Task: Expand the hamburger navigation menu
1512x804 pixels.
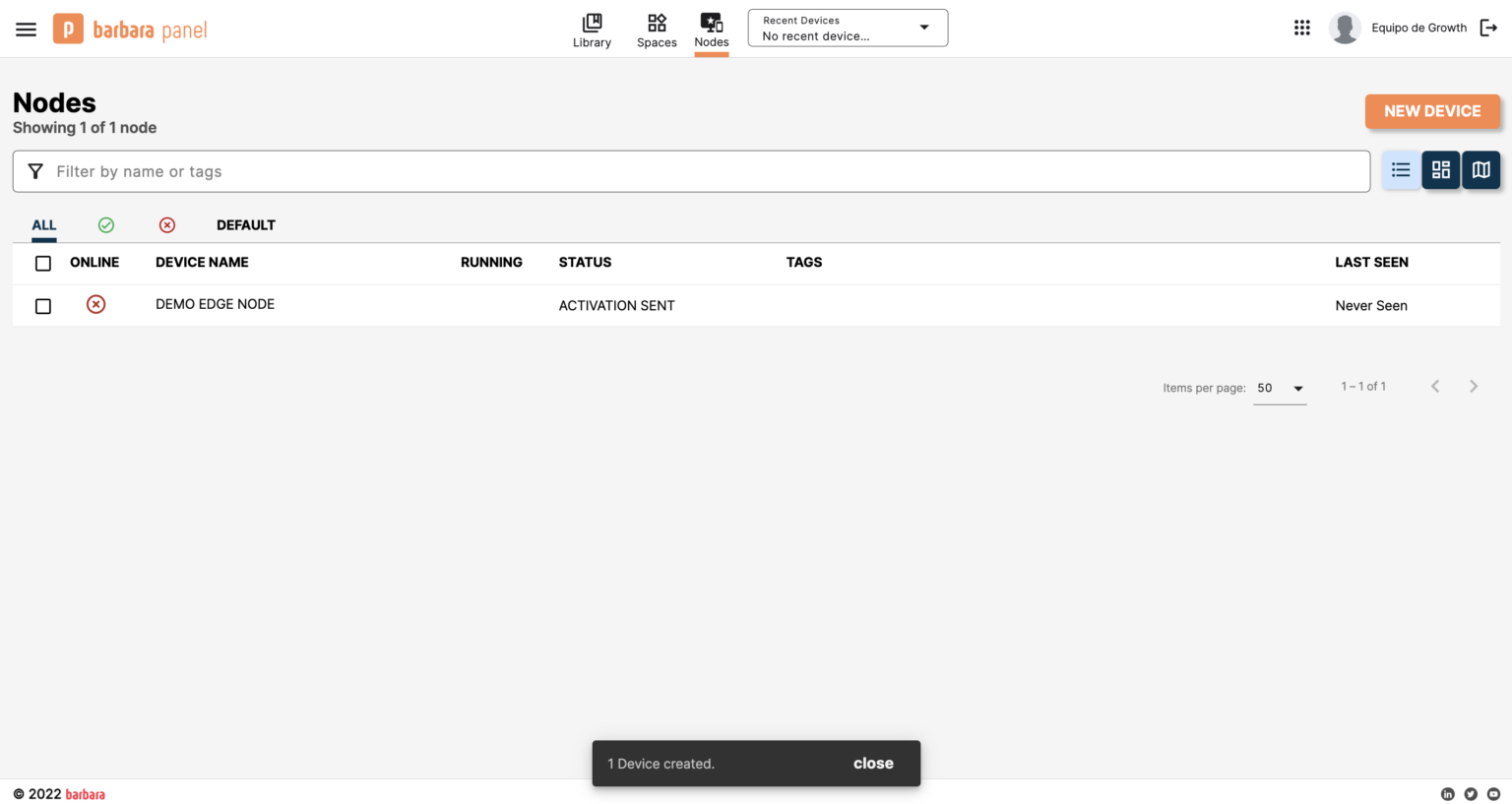Action: pos(26,29)
